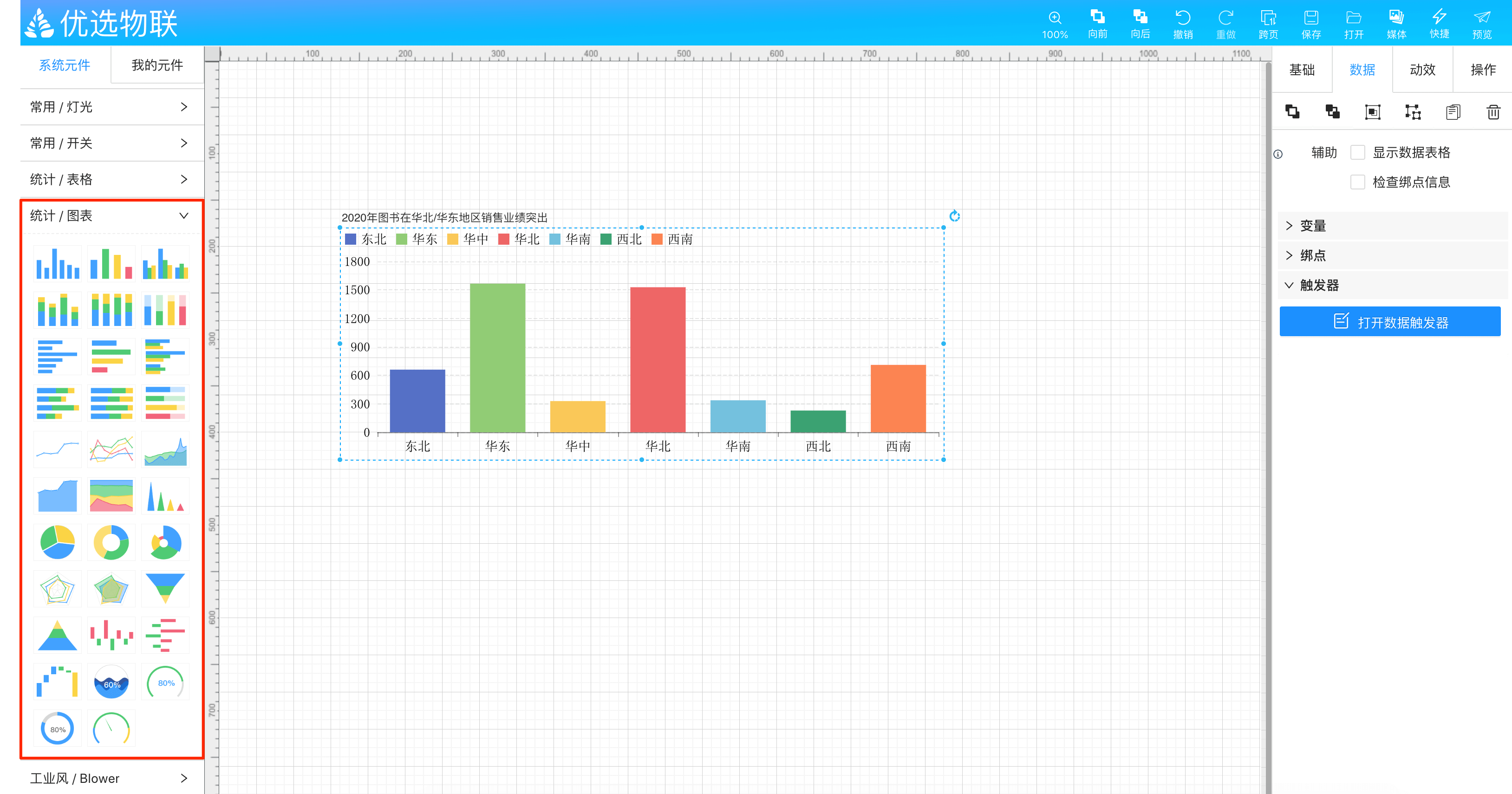Click the red 华北 bar in chart

(658, 360)
